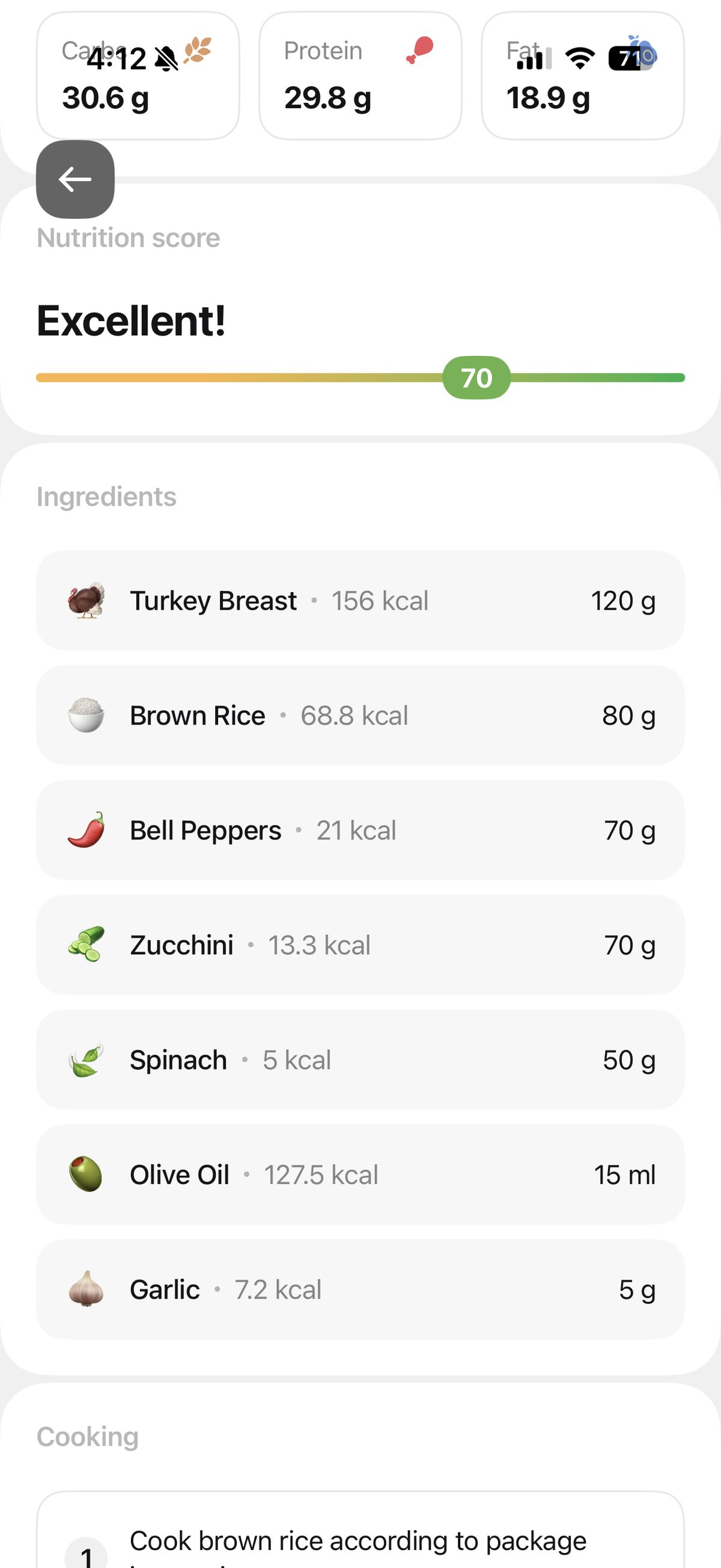Screen dimensions: 721x1568
Task: Tap the olive icon for Olive Oil
Action: coord(86,1174)
